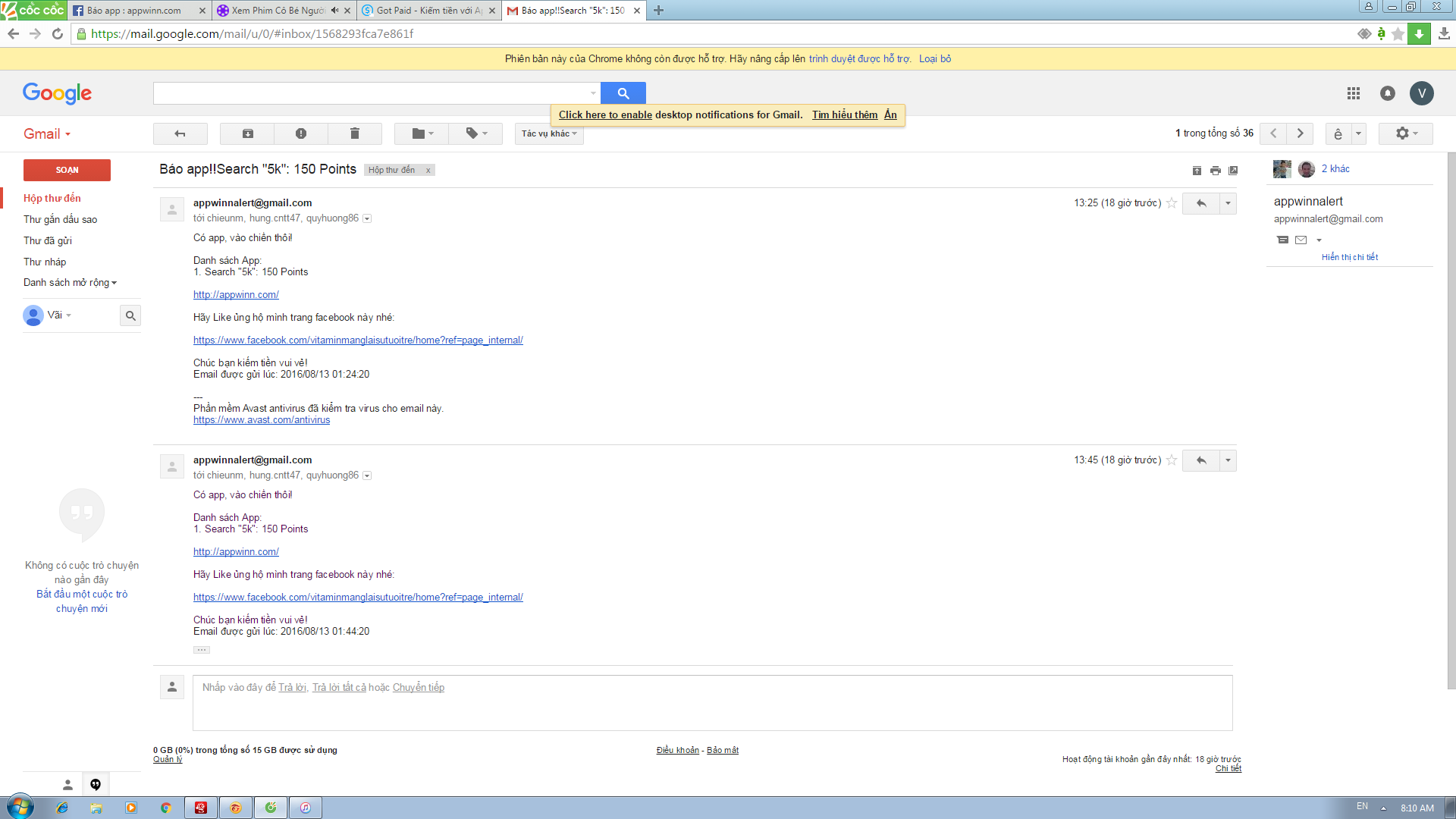Click the reply text box
This screenshot has width=1456, height=819.
[x=712, y=703]
